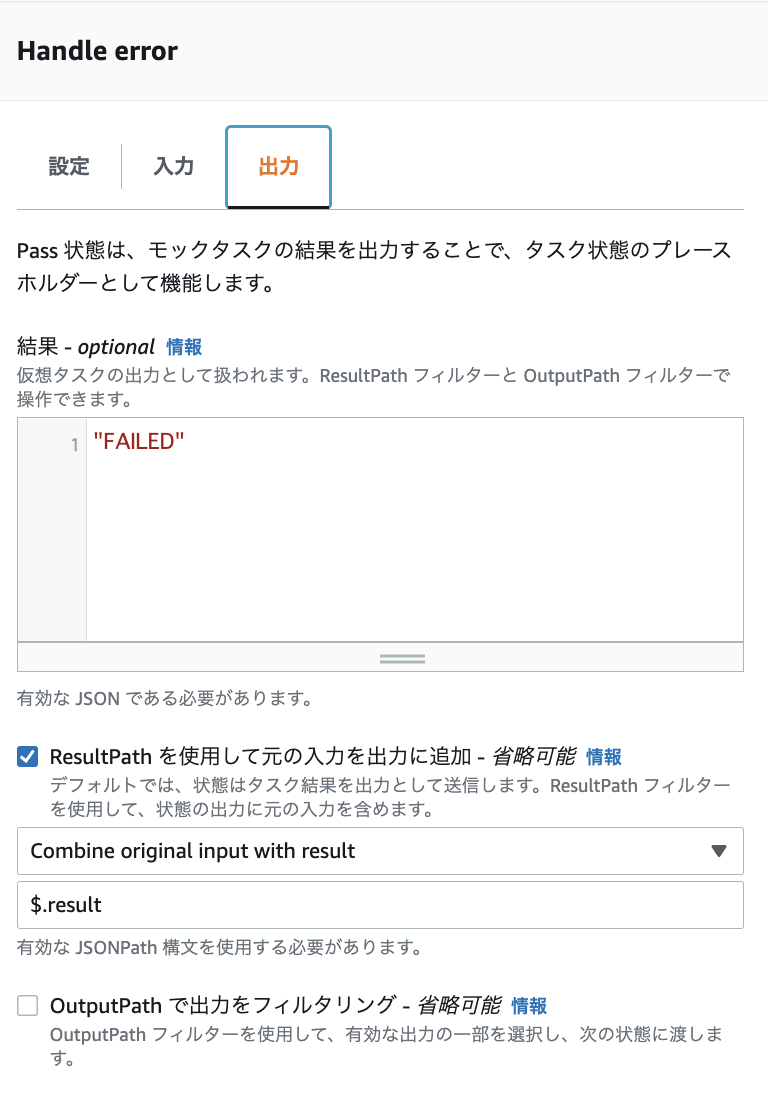Screen dimensions: 768x1094
Task: Check OutputPath filtering via its label text
Action: [x=230, y=1006]
